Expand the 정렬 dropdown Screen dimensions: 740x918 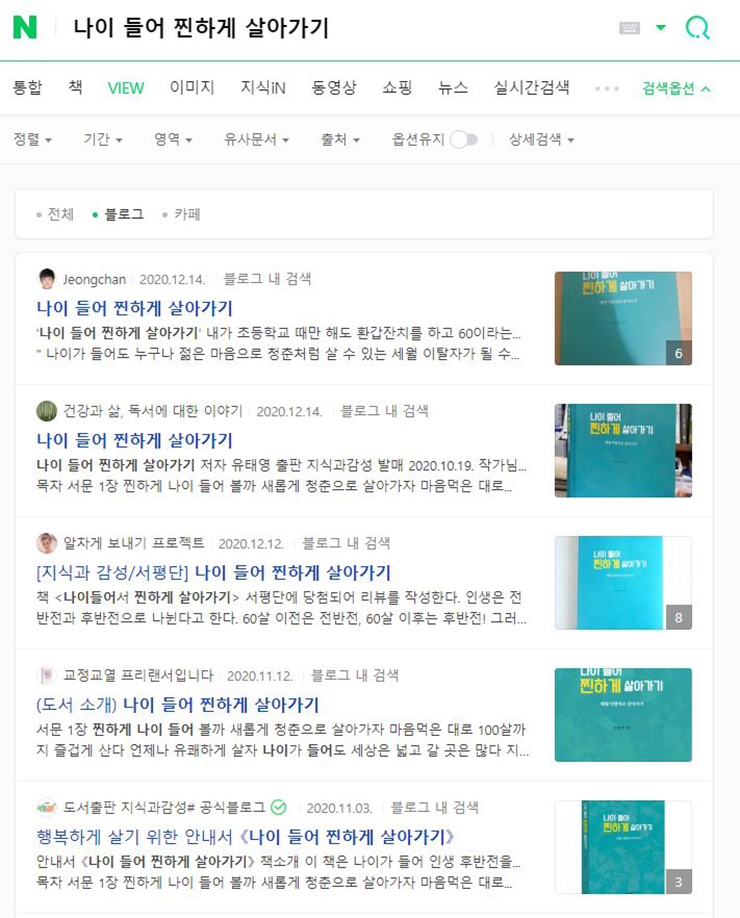(33, 139)
